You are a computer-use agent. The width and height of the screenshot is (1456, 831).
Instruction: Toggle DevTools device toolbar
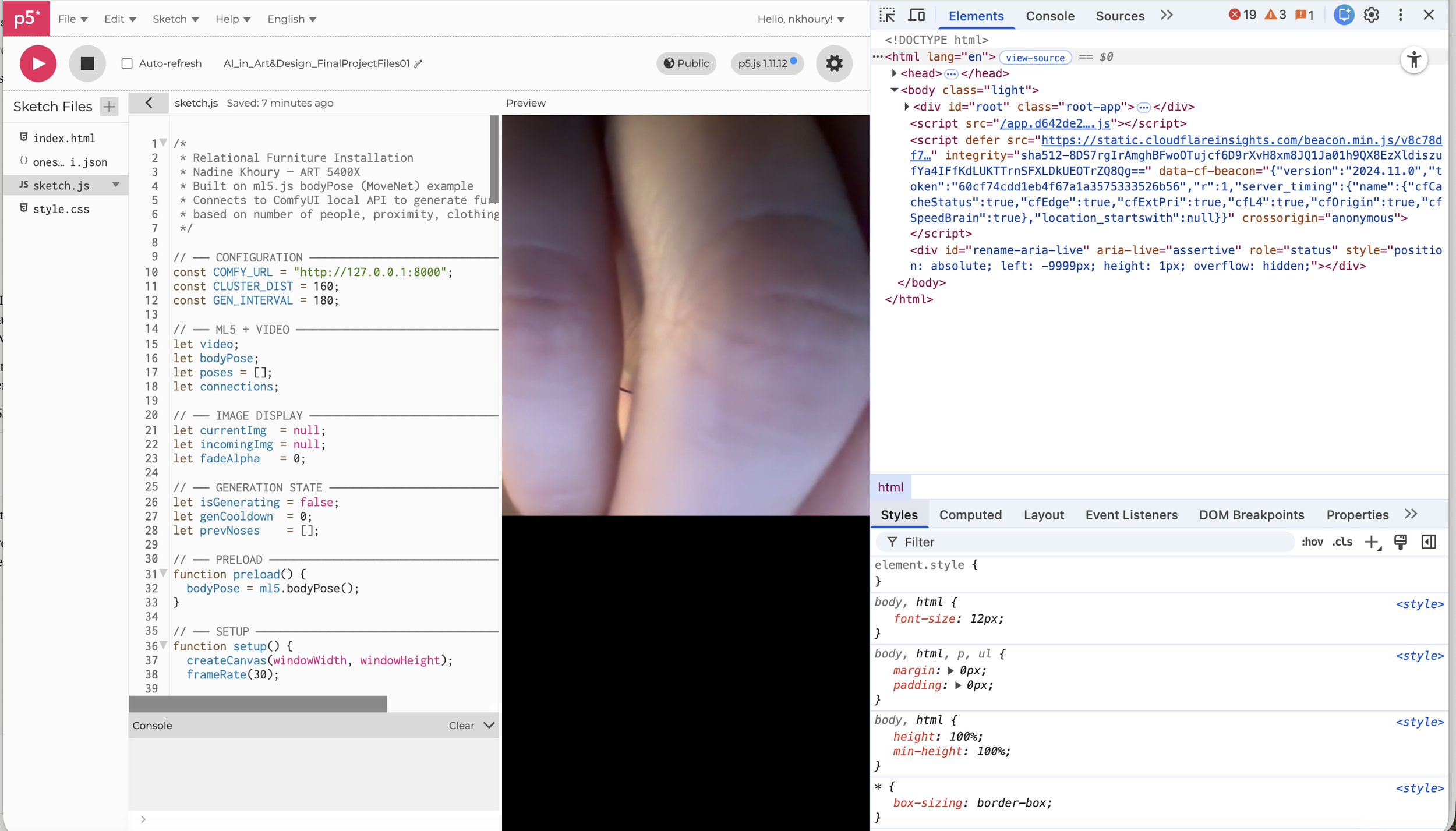click(x=917, y=16)
